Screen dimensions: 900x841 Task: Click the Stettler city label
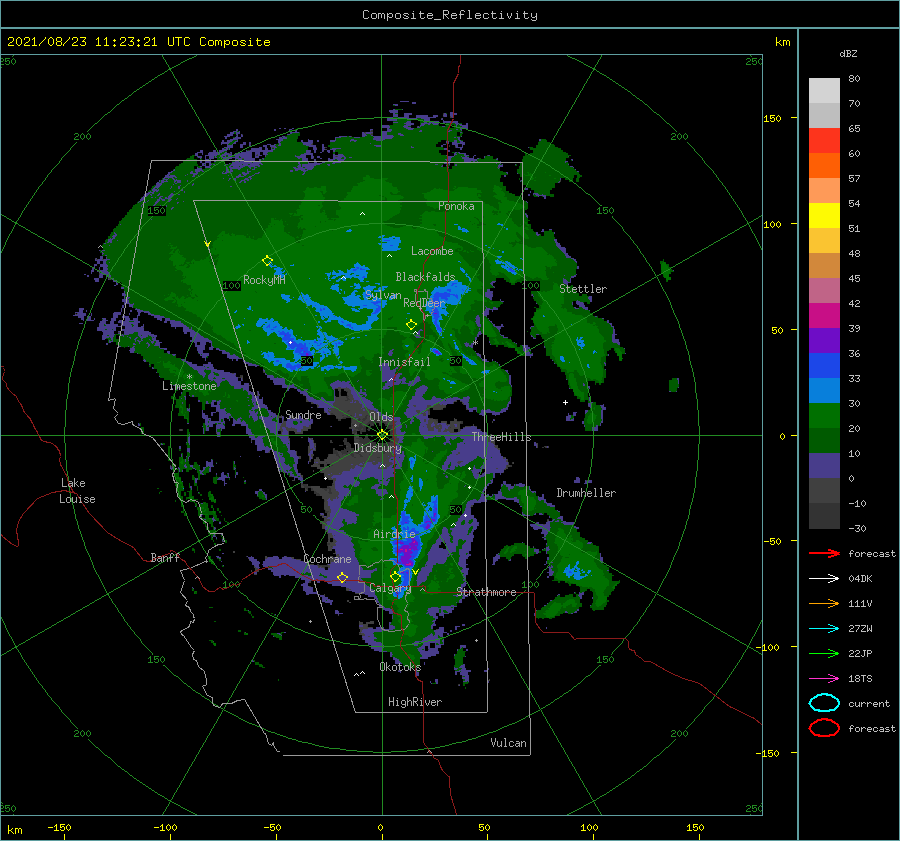coord(583,289)
